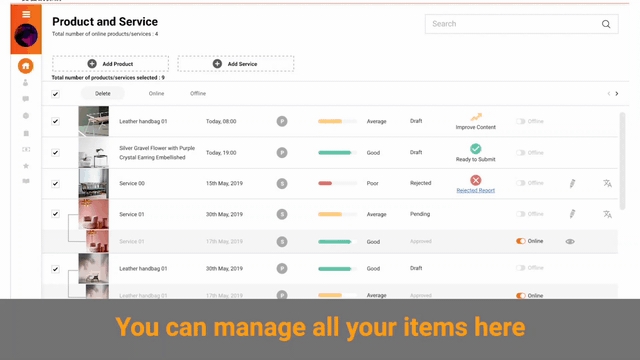The image size is (640, 360).
Task: Click the search magnifier icon
Action: [x=606, y=24]
